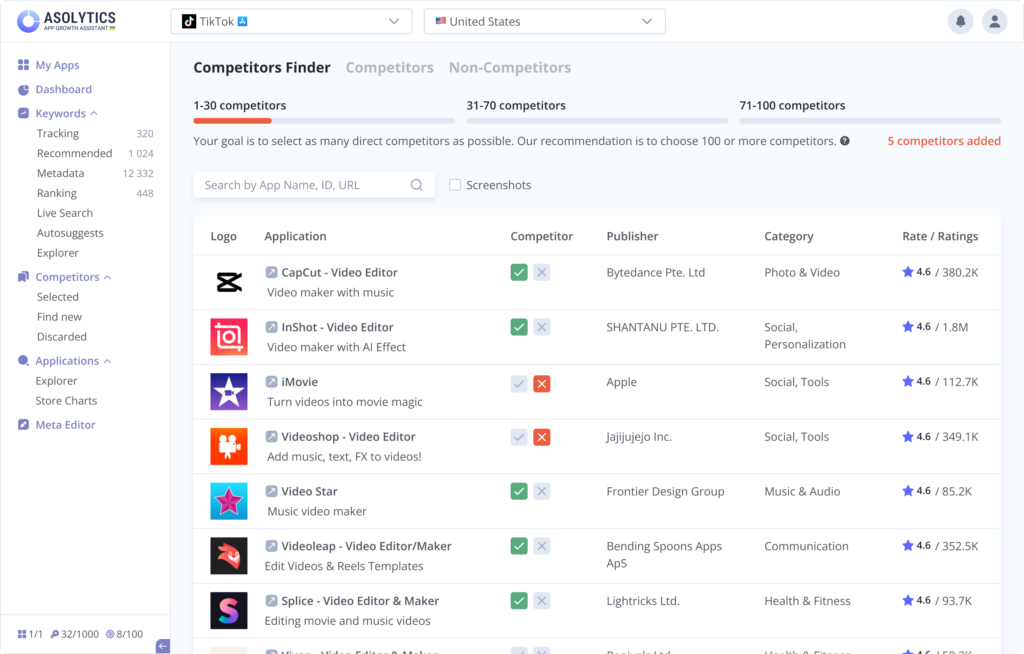The height and width of the screenshot is (654, 1024).
Task: Click the InShot app logo
Action: tap(229, 336)
